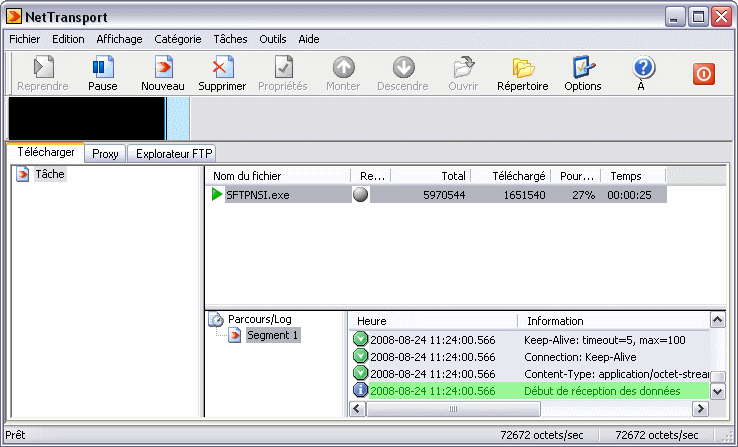This screenshot has height=447, width=738.
Task: Click elapsed time 00:00:25
Action: [x=629, y=195]
